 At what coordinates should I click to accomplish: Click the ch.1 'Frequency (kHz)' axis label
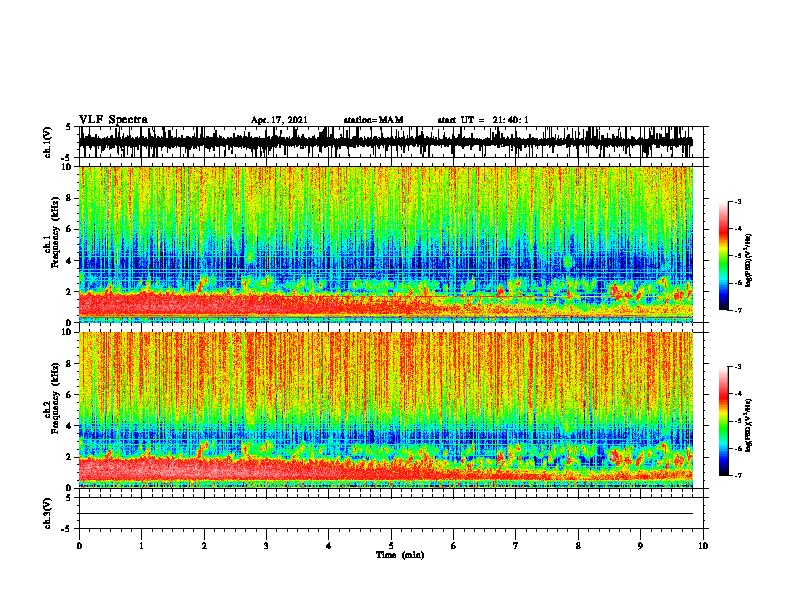(55, 232)
